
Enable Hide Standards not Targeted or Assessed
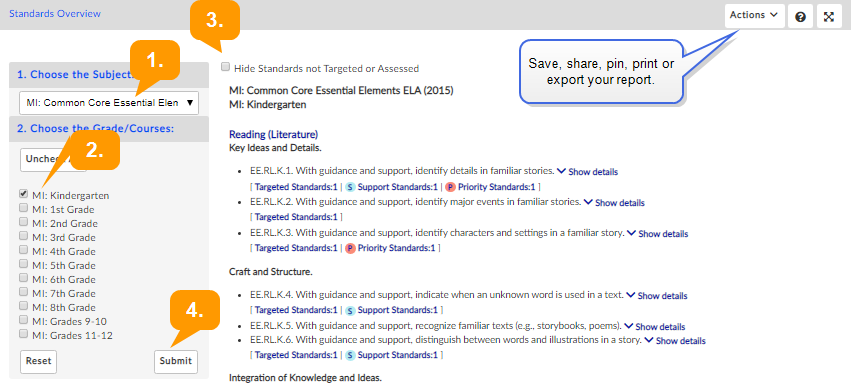click(x=225, y=67)
